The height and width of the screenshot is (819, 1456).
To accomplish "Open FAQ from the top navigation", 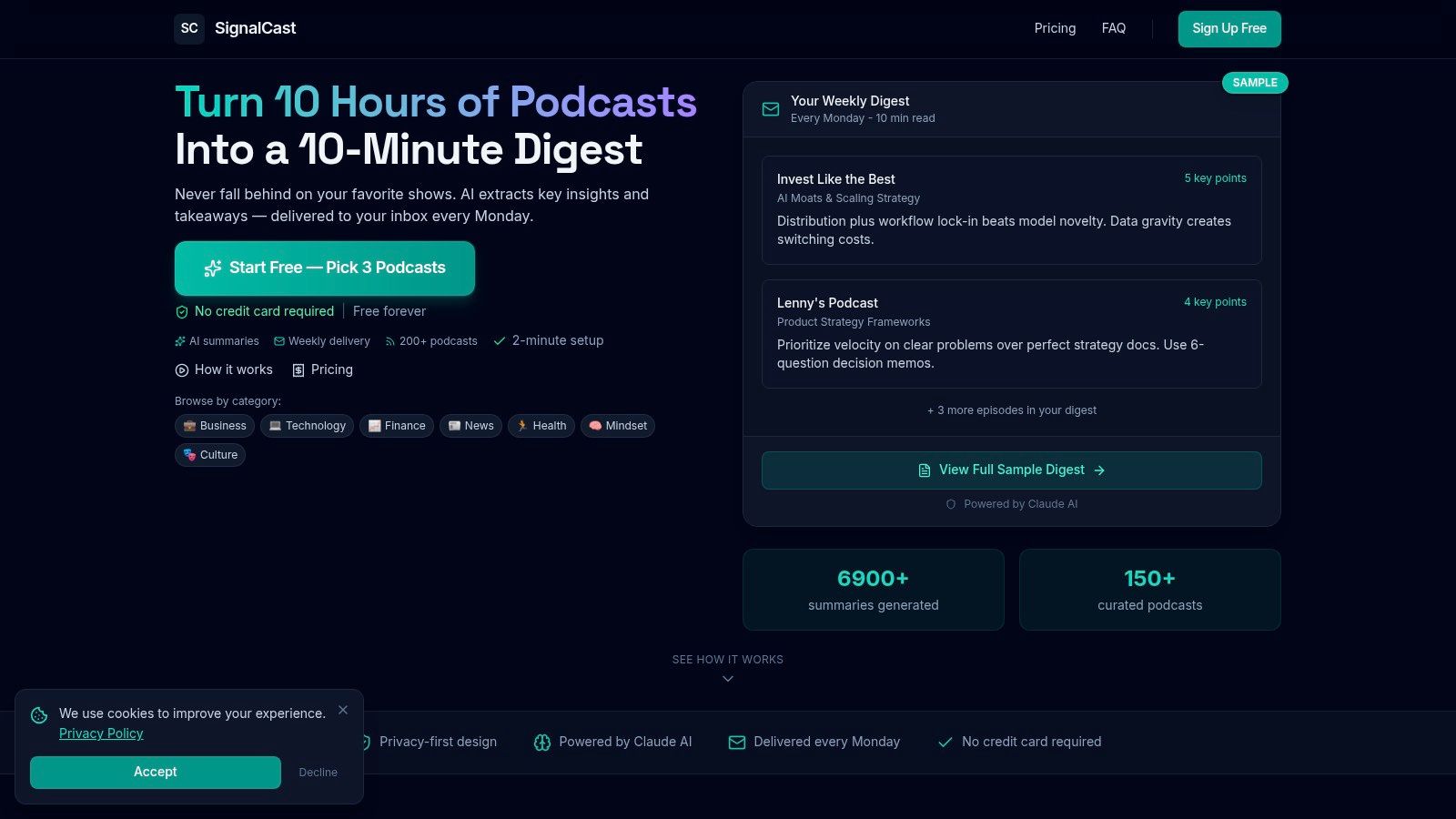I will tap(1113, 28).
